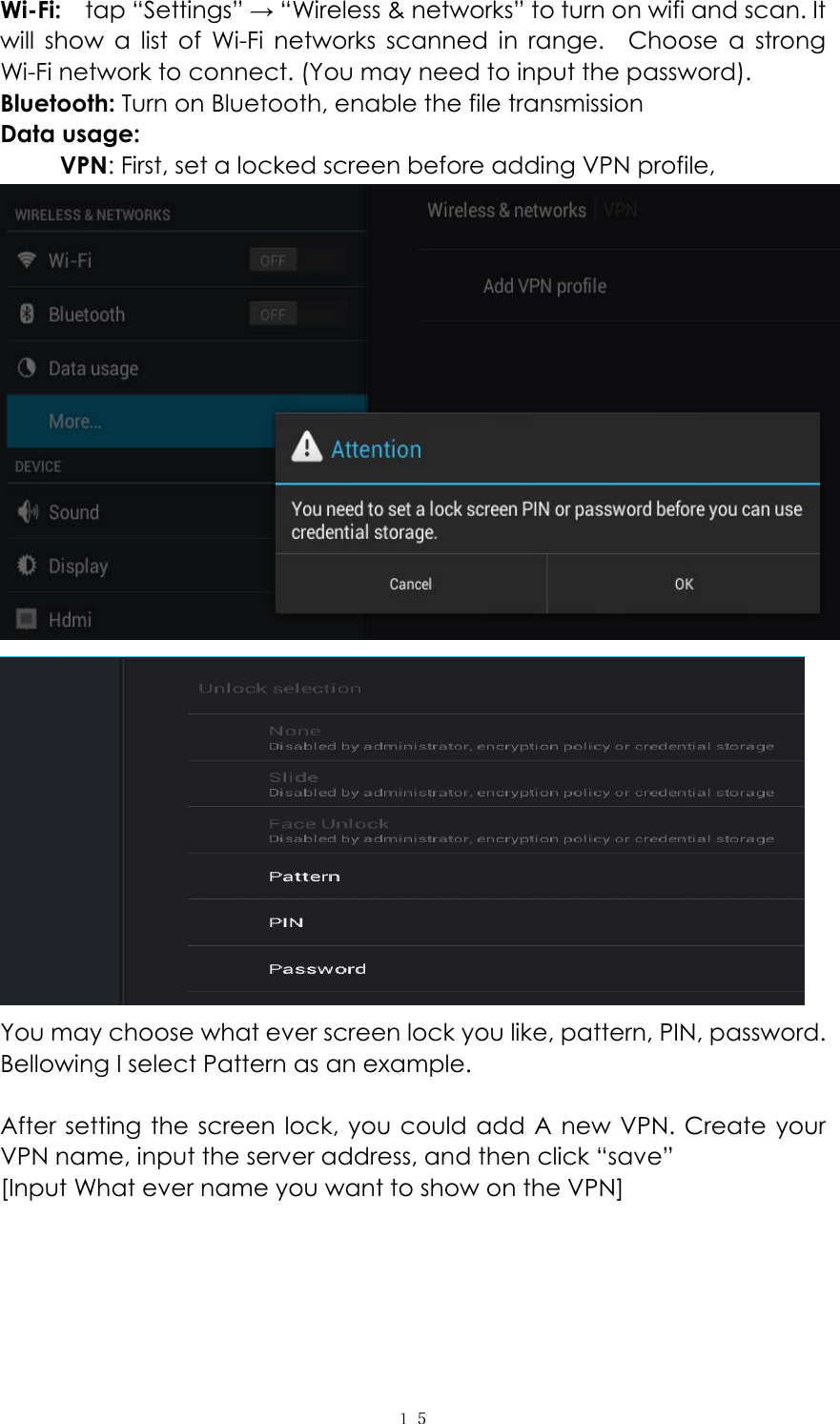Viewport: 840px width, 1424px height.
Task: Choose Password as unlock method
Action: [318, 969]
